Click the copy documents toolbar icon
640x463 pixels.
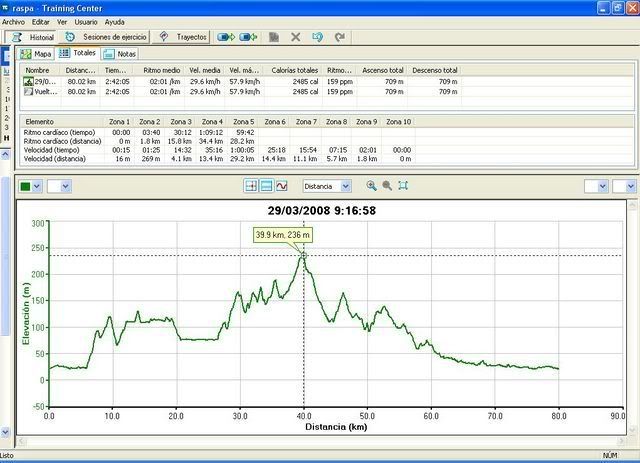pyautogui.click(x=274, y=37)
